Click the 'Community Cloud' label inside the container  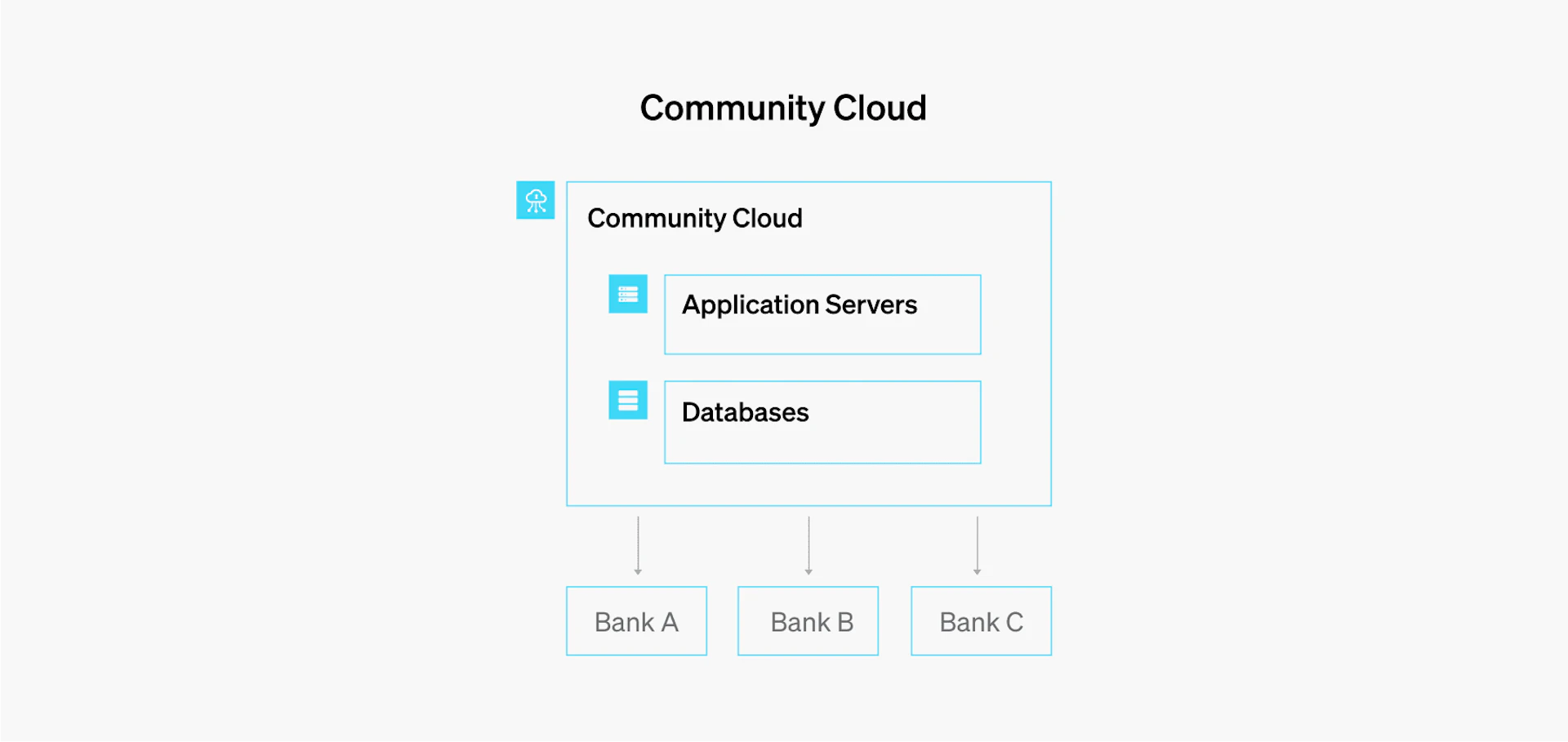[695, 218]
